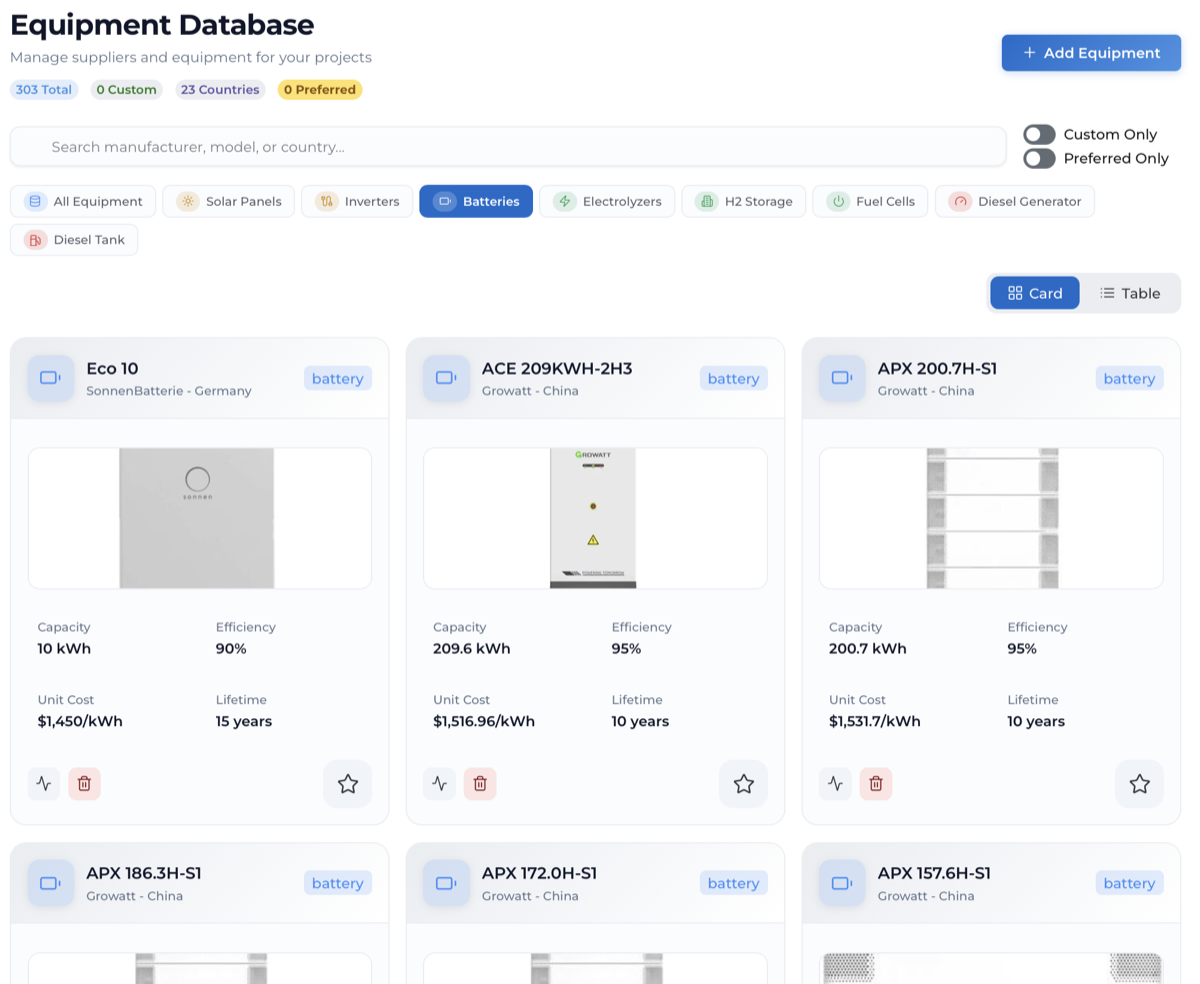The height and width of the screenshot is (984, 1200).
Task: Open the Eco 10 sonnen product image
Action: pos(200,518)
